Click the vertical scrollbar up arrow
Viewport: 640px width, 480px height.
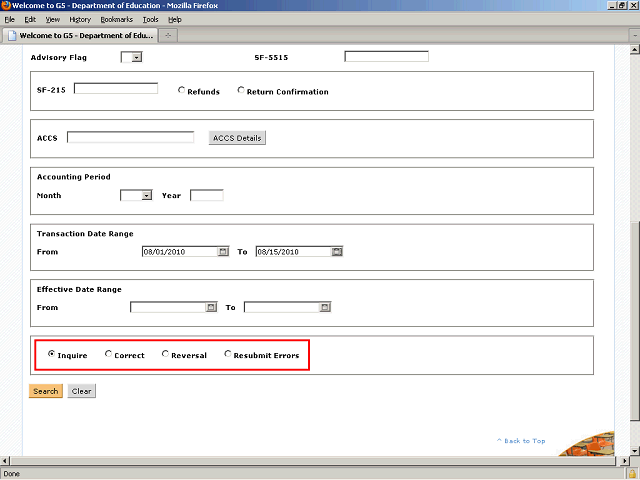click(635, 49)
